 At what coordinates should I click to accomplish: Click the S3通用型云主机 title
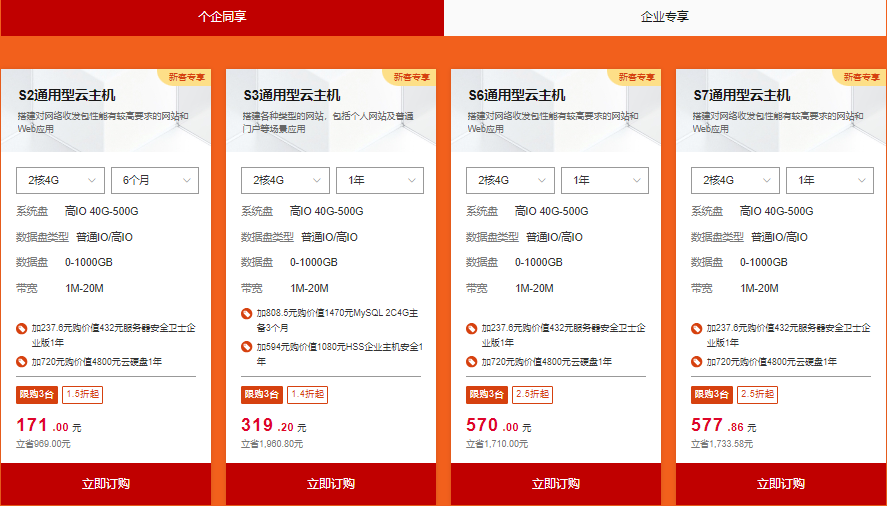(x=292, y=96)
